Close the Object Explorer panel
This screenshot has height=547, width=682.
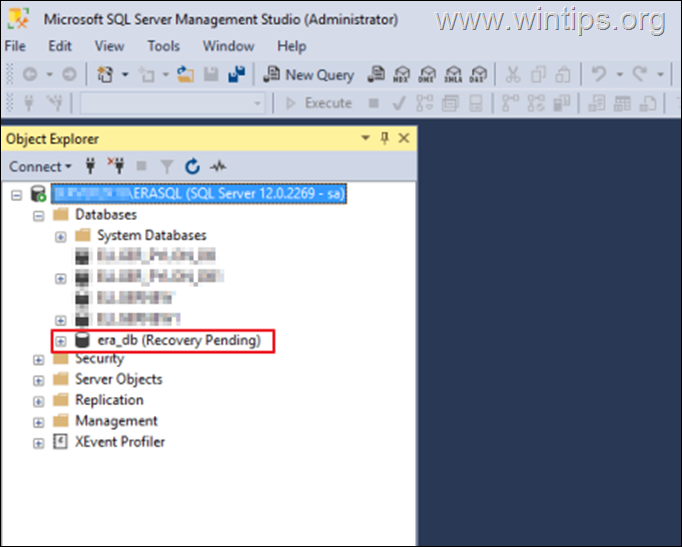click(x=404, y=138)
